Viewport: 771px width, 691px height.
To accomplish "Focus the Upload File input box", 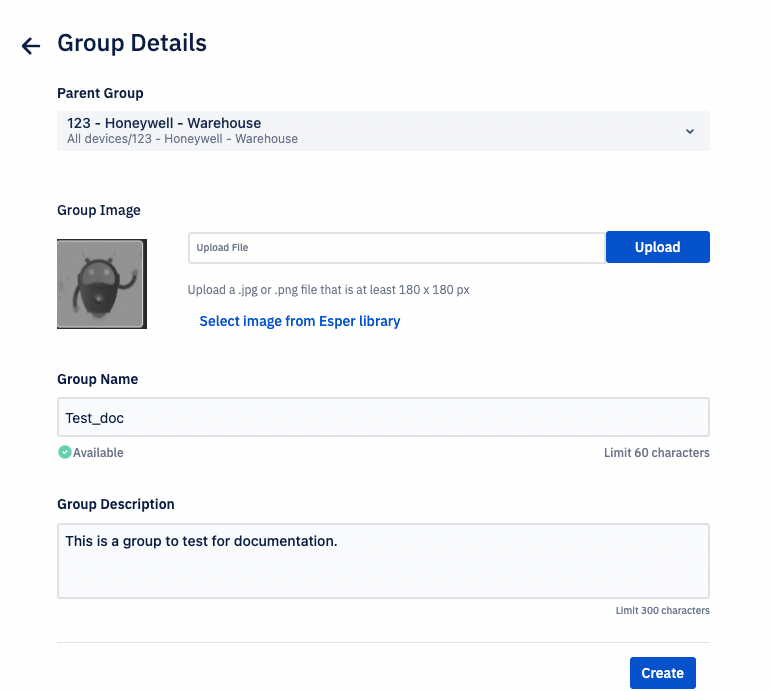I will click(397, 247).
